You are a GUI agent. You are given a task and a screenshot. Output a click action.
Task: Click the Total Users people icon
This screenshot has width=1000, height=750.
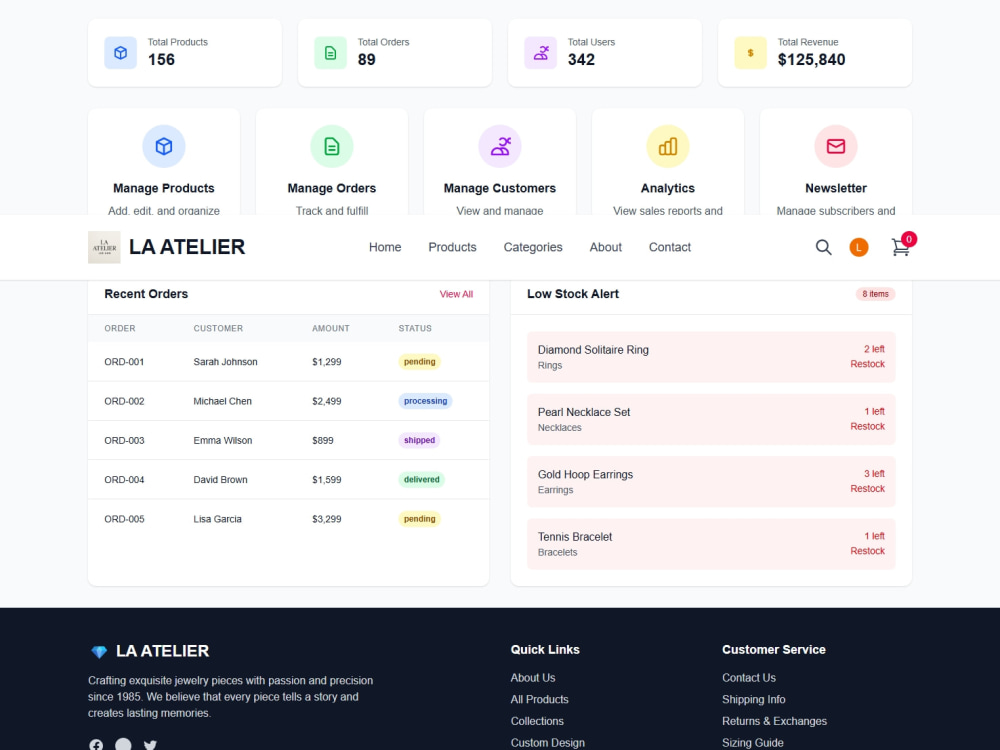pyautogui.click(x=540, y=53)
